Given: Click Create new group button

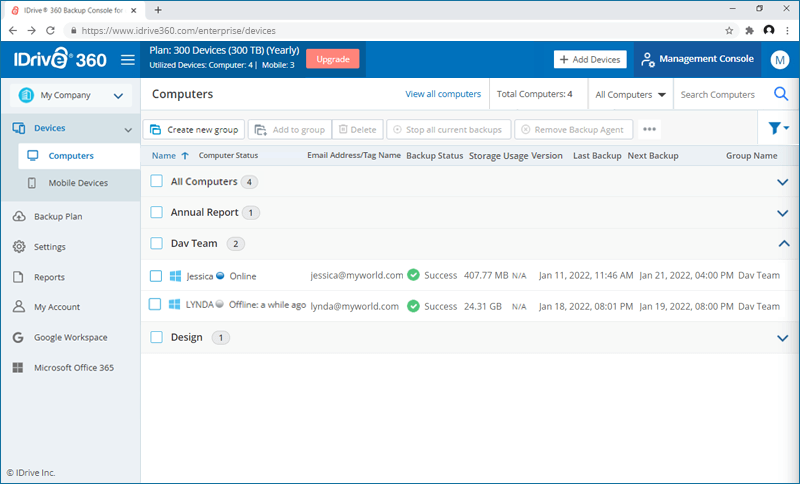Looking at the screenshot, I should coord(194,130).
